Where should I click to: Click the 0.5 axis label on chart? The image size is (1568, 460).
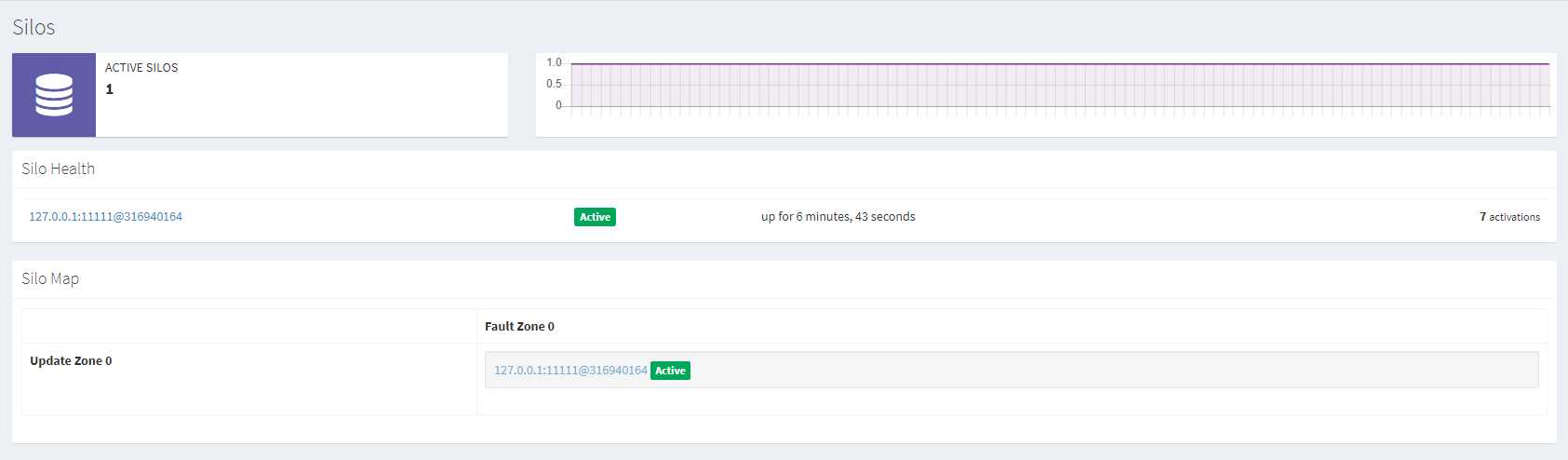(554, 84)
